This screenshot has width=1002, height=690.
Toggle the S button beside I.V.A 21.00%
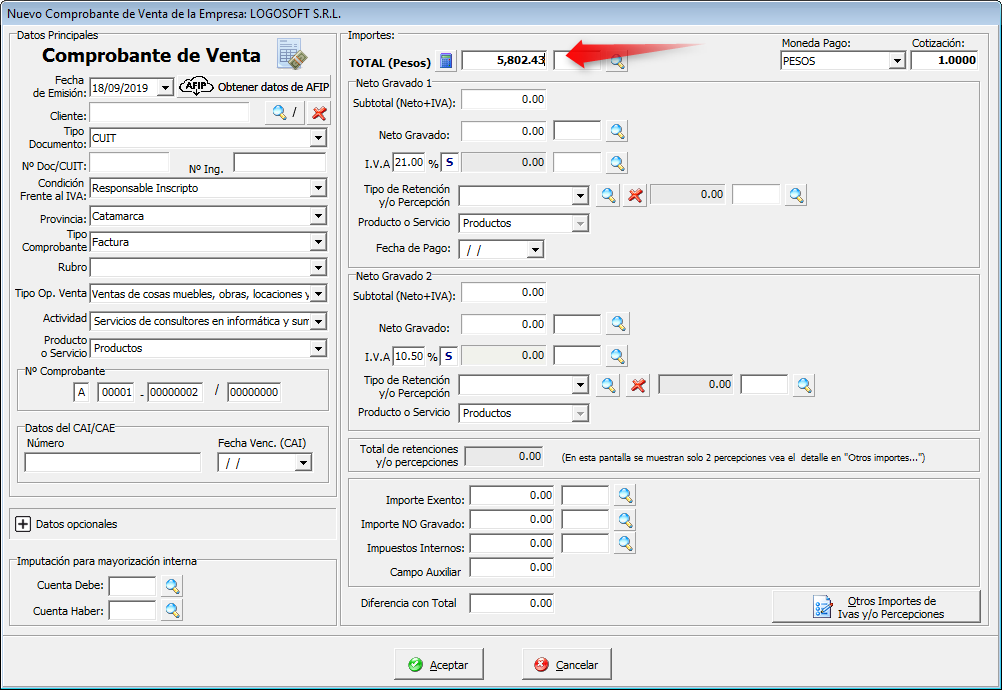[449, 162]
